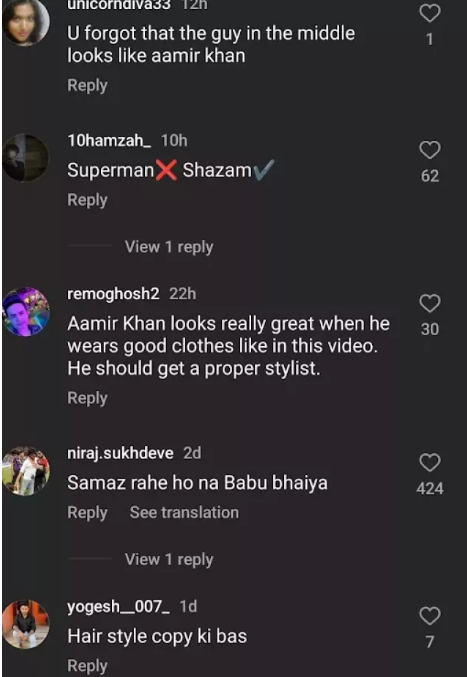Open 10hamzah_ profile avatar
Screen dimensions: 467x677
pyautogui.click(x=26, y=158)
